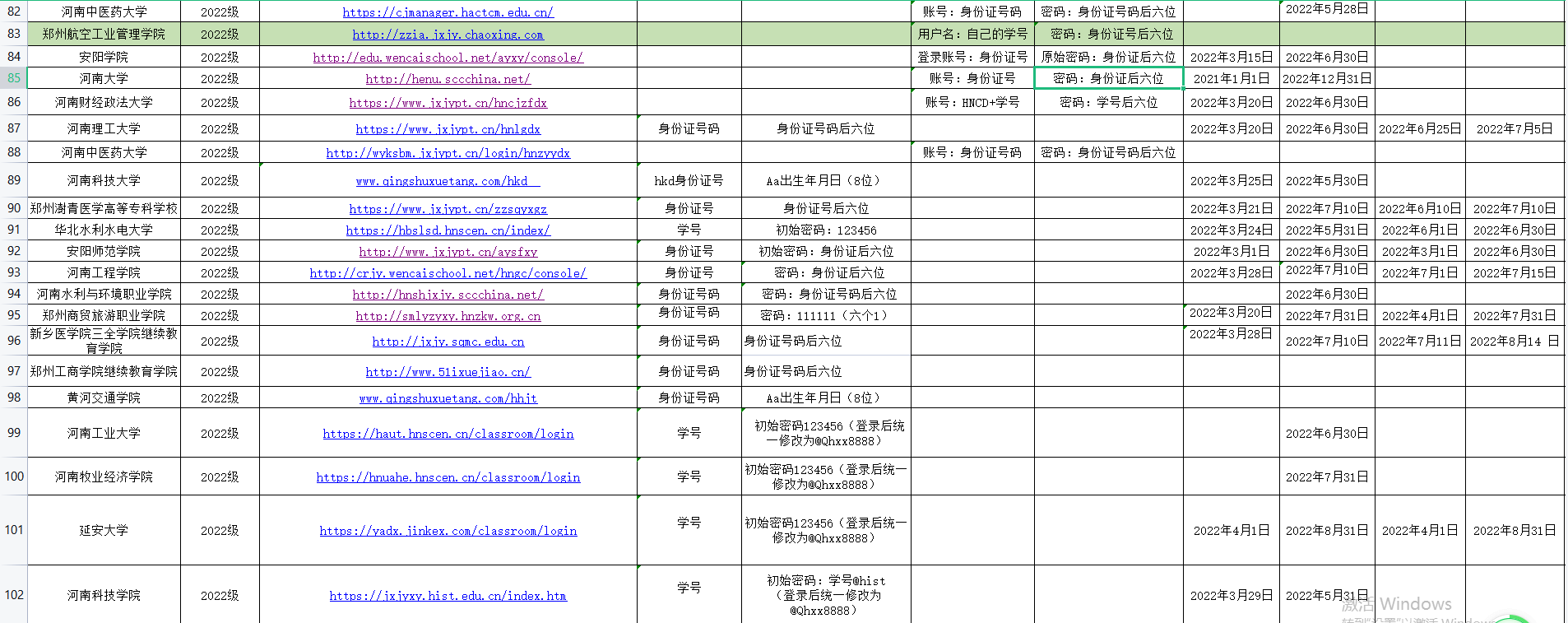Click the 账号：HNCD+学号 cell
The width and height of the screenshot is (1568, 623).
(972, 103)
